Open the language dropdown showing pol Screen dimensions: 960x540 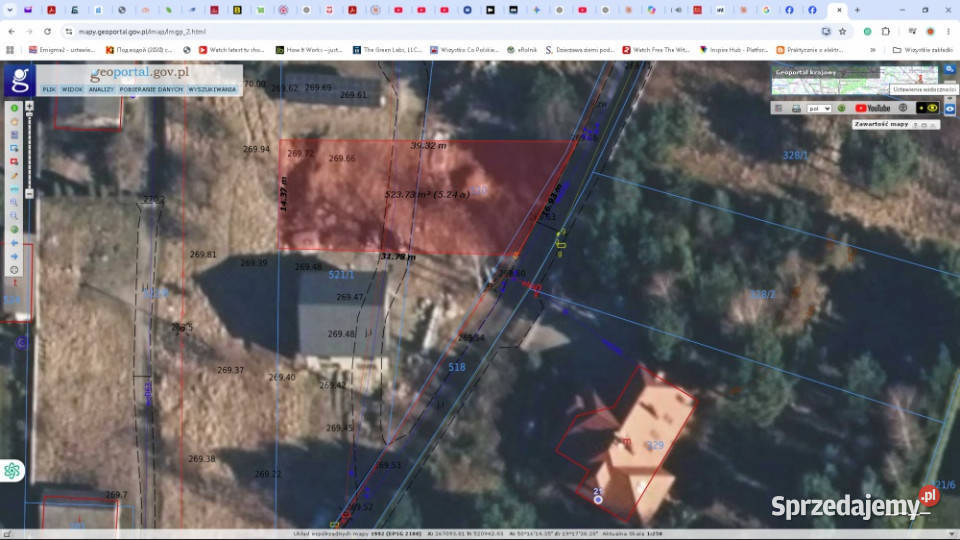click(x=819, y=108)
